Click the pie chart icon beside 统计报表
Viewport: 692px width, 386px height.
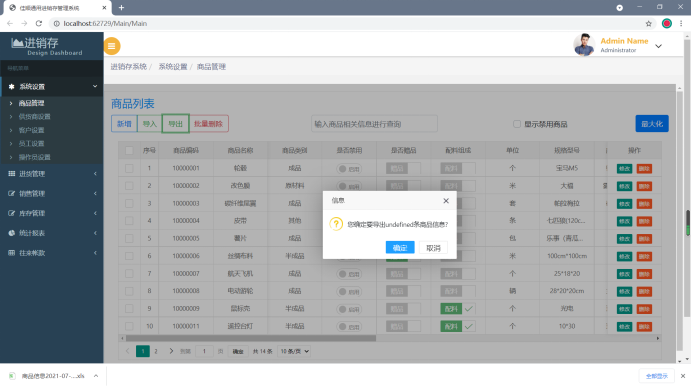pos(11,233)
